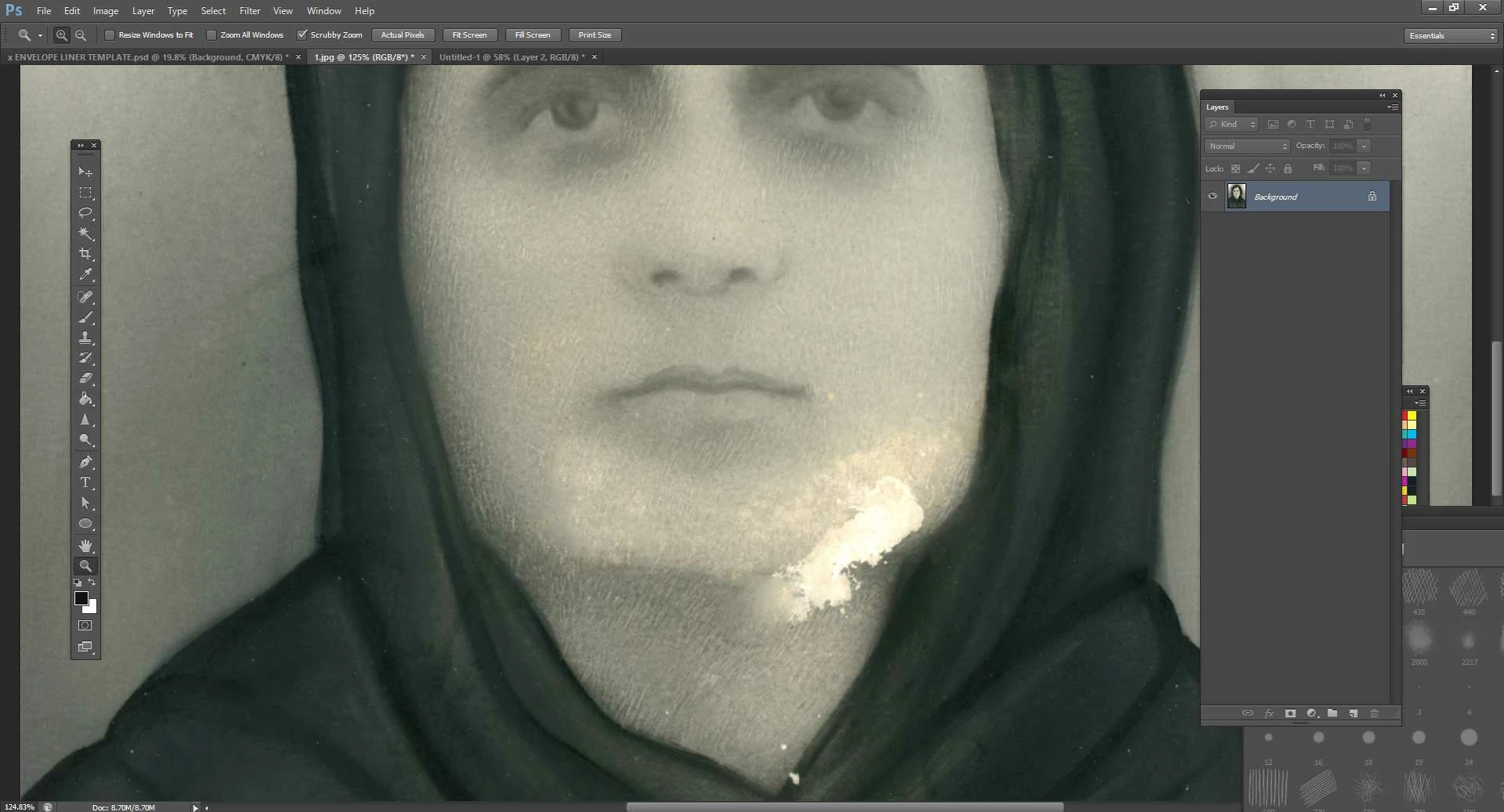
Task: Uncheck the Scrubby Zoom checkbox
Action: pos(302,35)
